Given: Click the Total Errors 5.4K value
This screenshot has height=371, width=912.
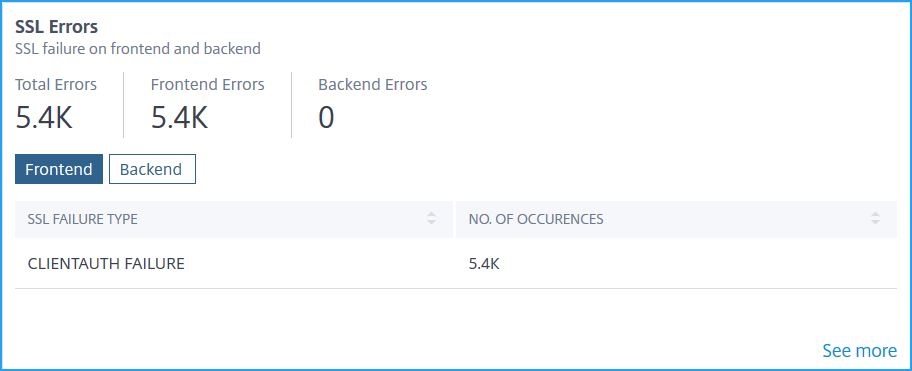Looking at the screenshot, I should tap(44, 117).
